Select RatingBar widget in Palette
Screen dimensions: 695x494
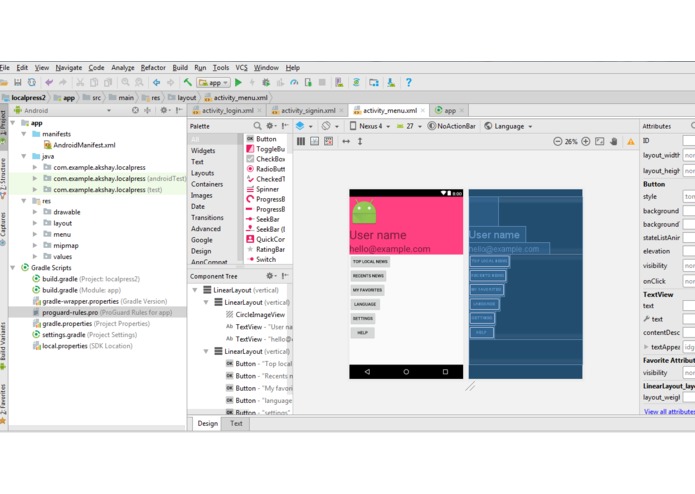[266, 249]
